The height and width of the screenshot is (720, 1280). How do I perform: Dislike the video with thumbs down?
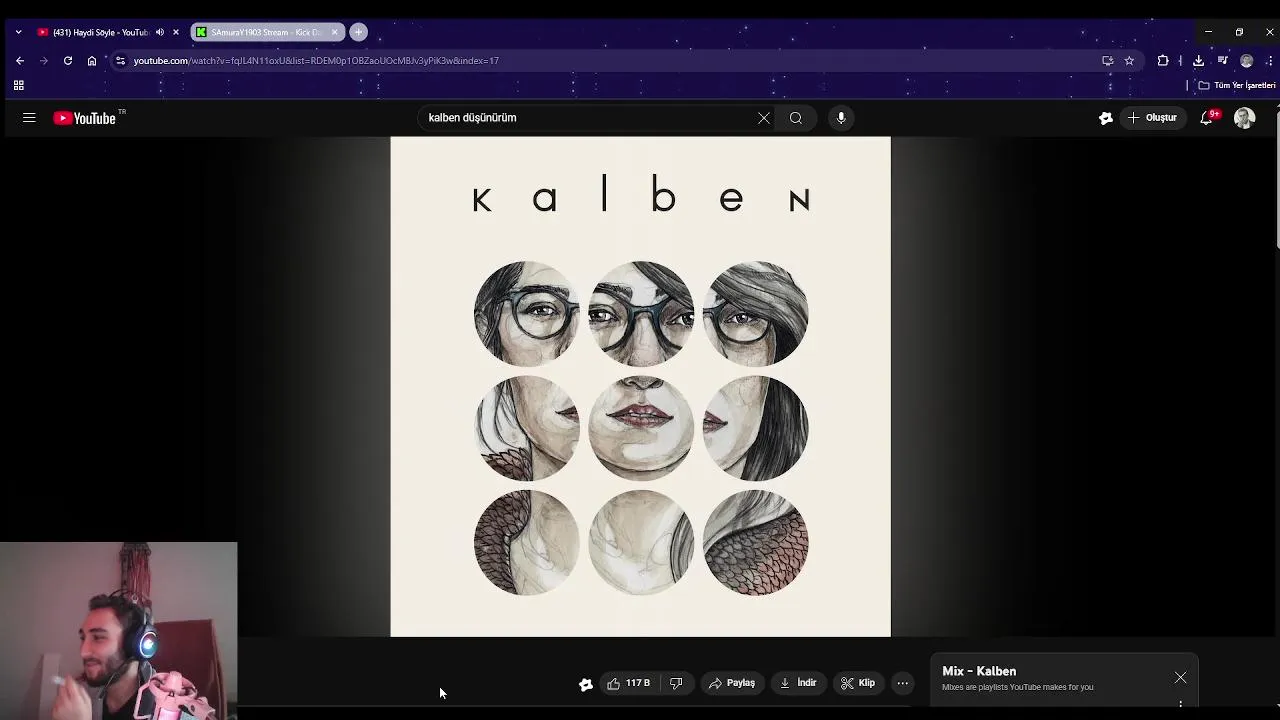[x=676, y=683]
